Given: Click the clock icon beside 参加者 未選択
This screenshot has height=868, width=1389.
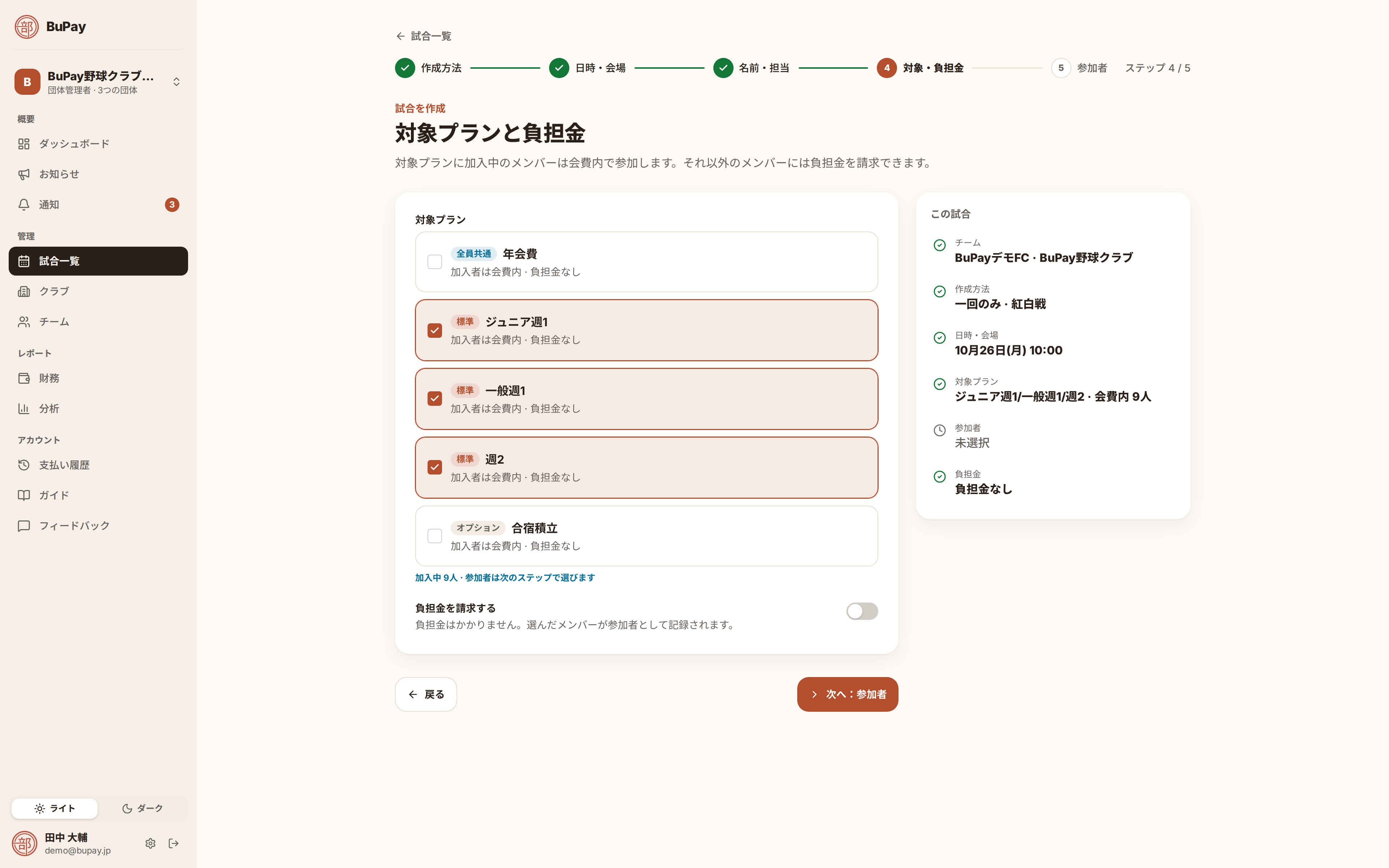Looking at the screenshot, I should point(940,430).
